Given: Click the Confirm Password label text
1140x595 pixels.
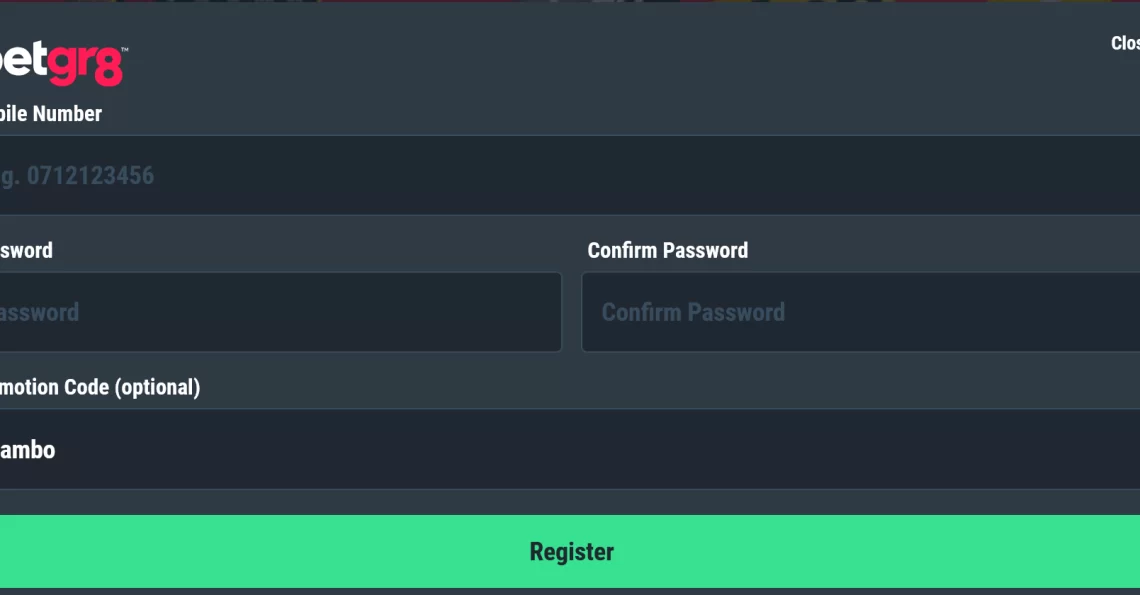Looking at the screenshot, I should click(667, 250).
